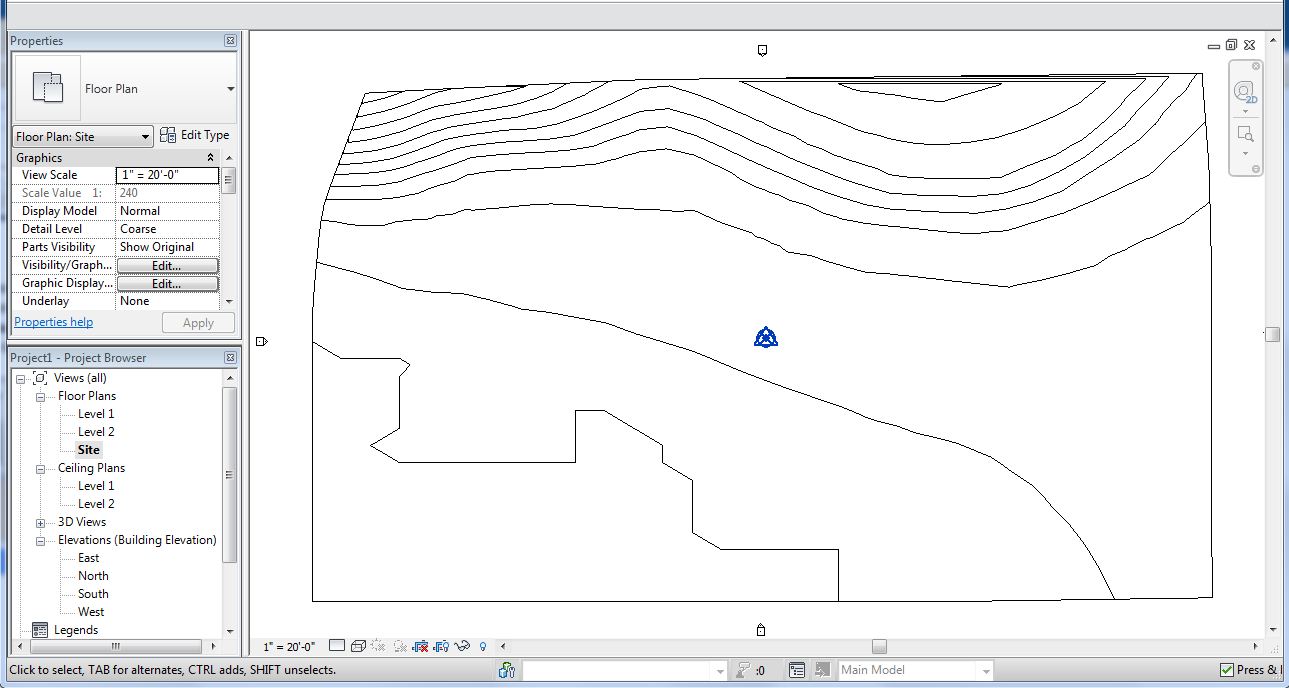Select the Visual Style icon on view control bar

coord(359,645)
